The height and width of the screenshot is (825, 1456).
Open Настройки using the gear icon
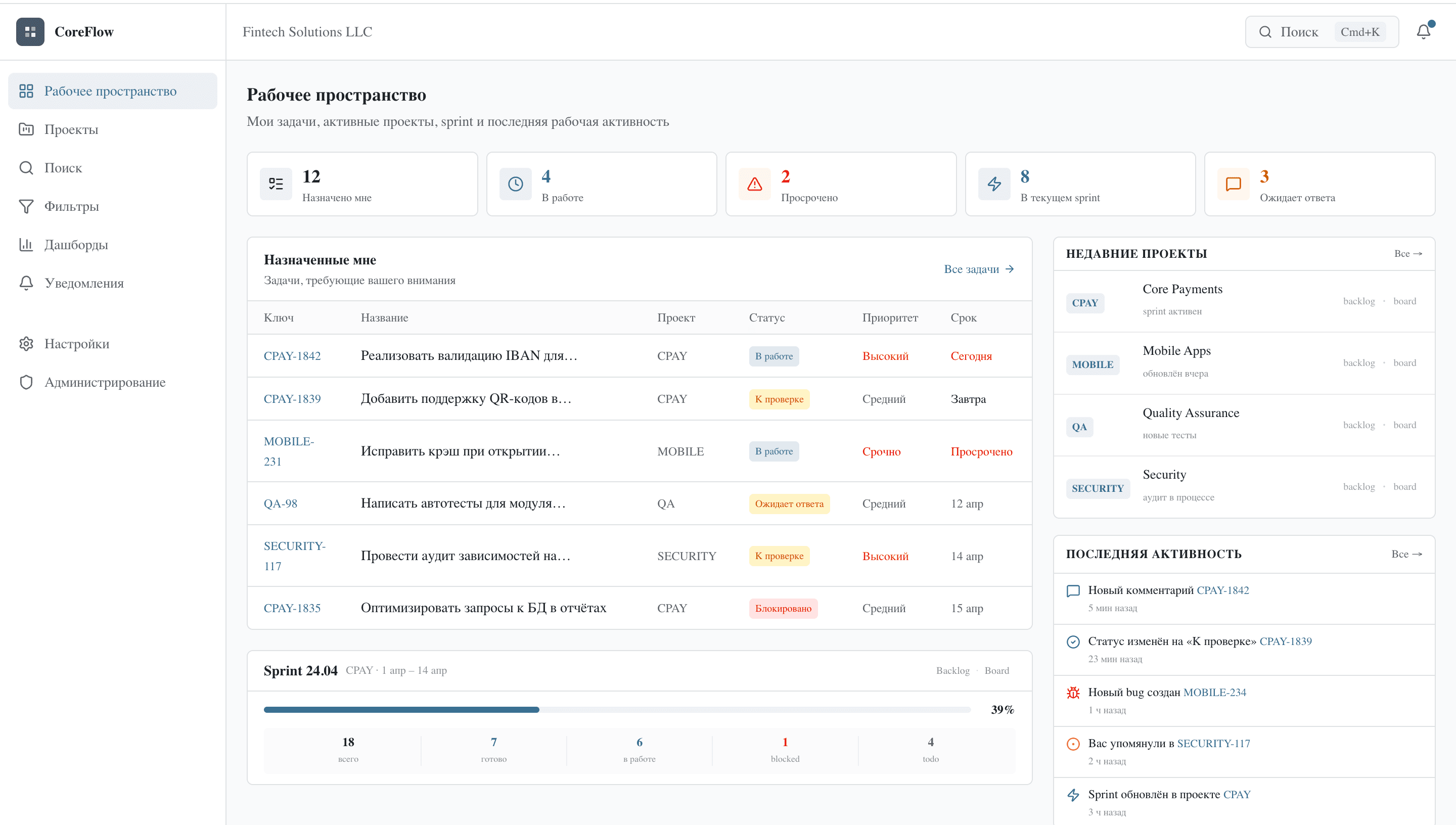(27, 344)
